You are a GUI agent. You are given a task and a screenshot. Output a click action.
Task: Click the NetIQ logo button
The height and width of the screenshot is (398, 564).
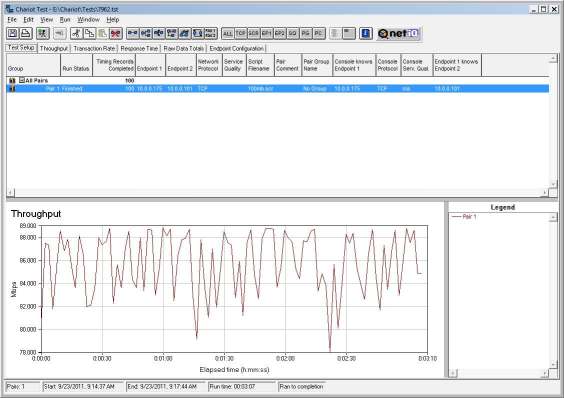click(x=399, y=33)
